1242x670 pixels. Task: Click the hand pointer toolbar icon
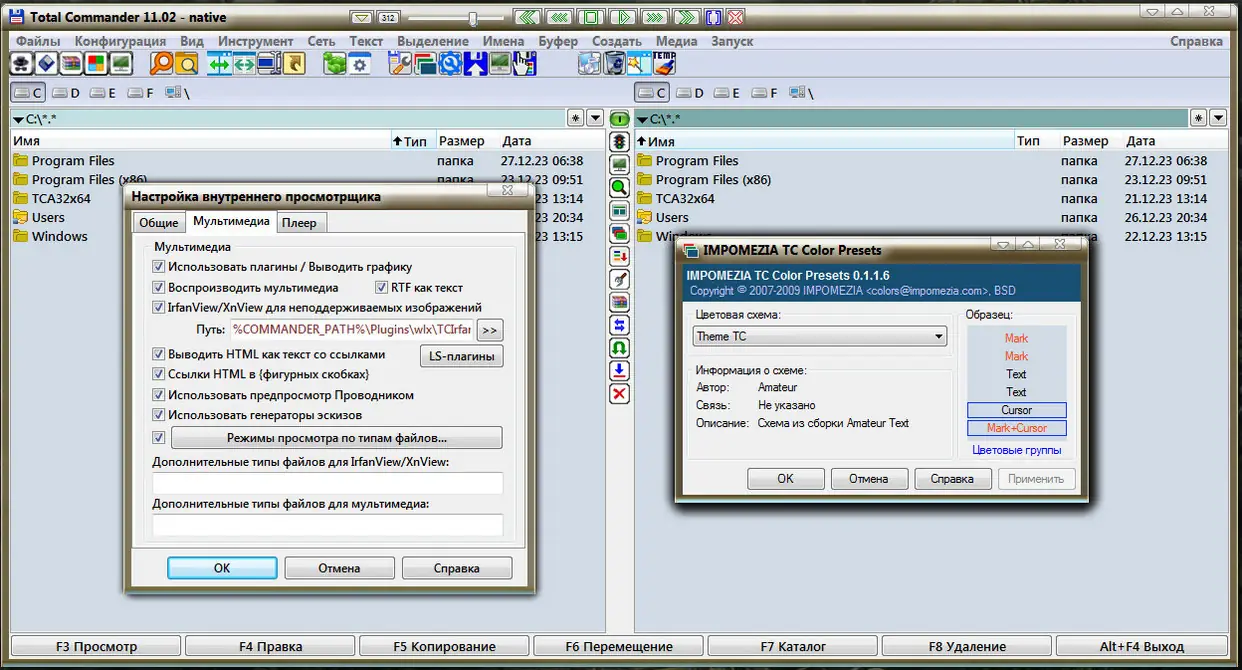click(524, 63)
